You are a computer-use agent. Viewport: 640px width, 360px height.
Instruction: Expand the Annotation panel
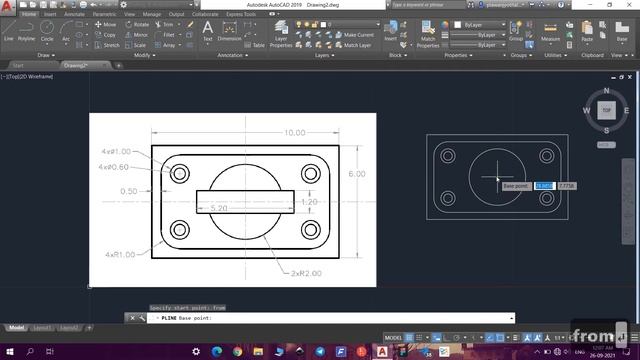pyautogui.click(x=233, y=55)
